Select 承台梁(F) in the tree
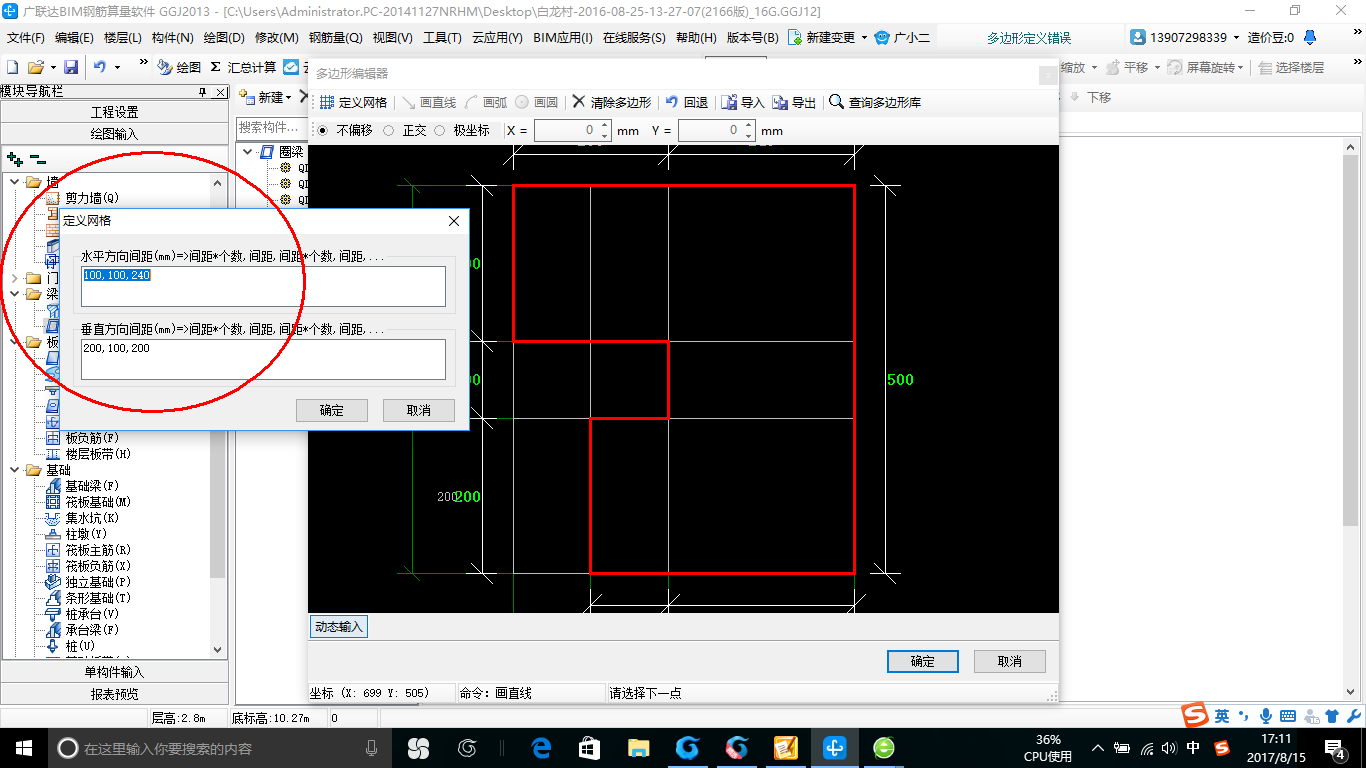Viewport: 1366px width, 768px height. [92, 630]
